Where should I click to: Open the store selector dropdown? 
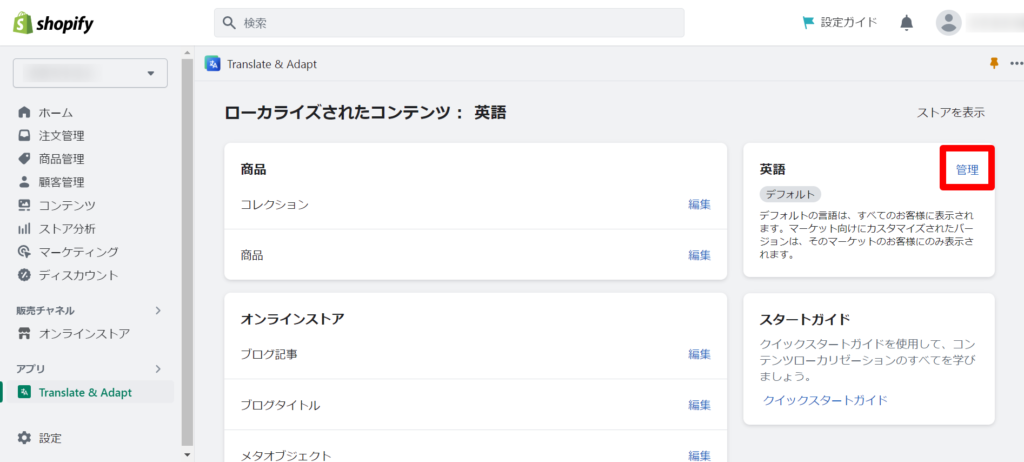pyautogui.click(x=90, y=73)
